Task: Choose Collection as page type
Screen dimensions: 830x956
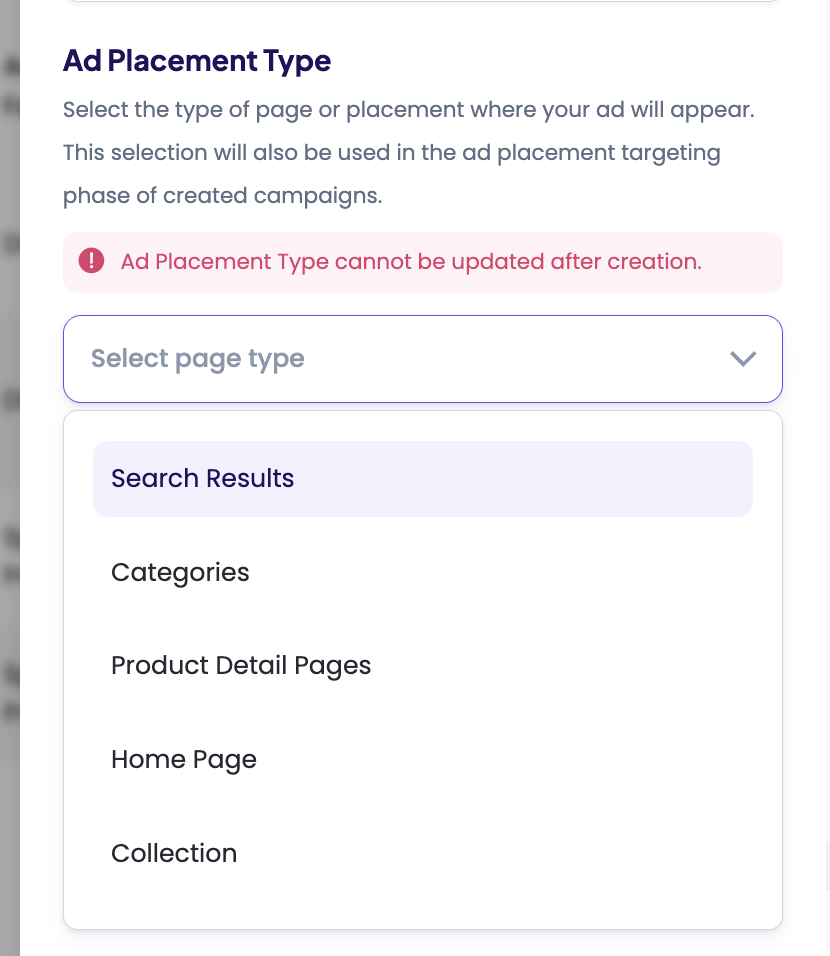Action: [174, 854]
